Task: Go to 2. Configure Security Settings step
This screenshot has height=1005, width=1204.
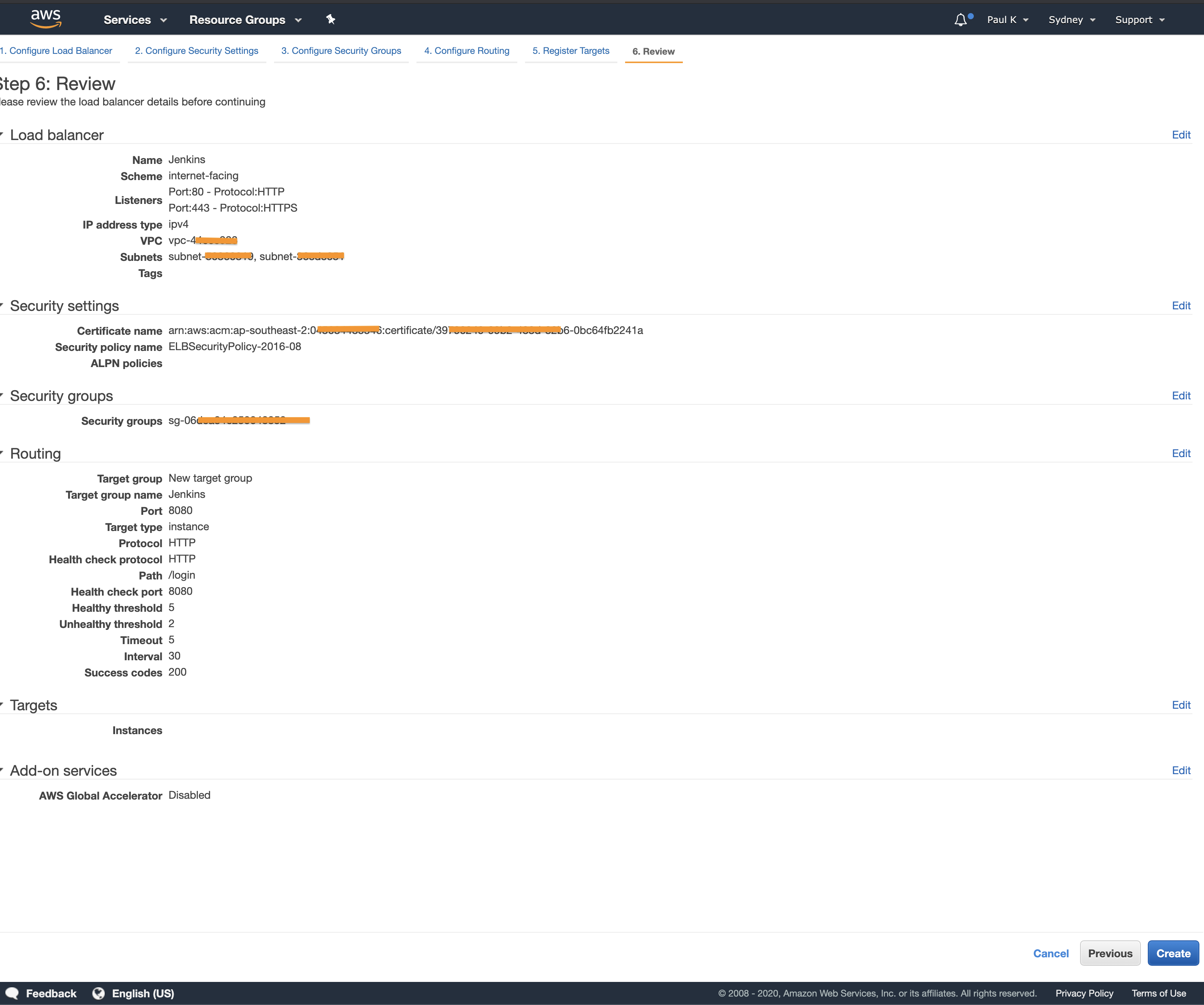Action: [197, 50]
